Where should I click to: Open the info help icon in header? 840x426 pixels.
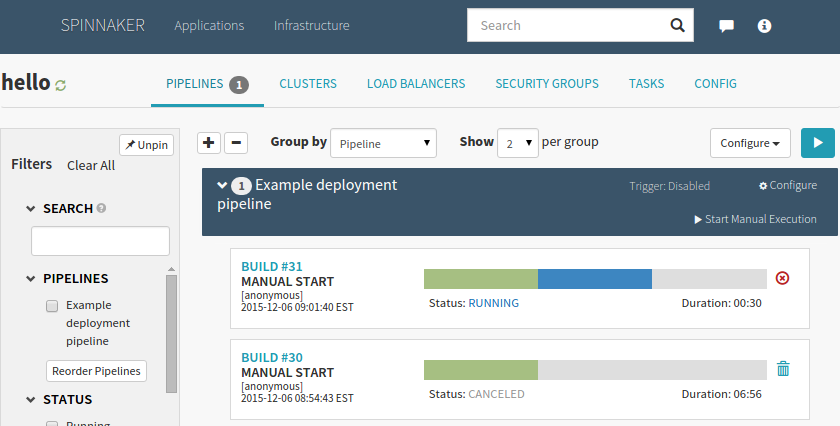pos(764,26)
